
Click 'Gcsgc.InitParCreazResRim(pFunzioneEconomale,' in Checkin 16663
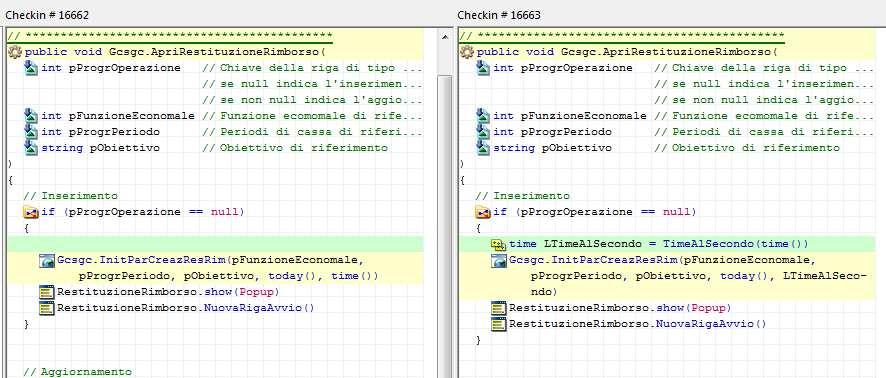click(663, 260)
